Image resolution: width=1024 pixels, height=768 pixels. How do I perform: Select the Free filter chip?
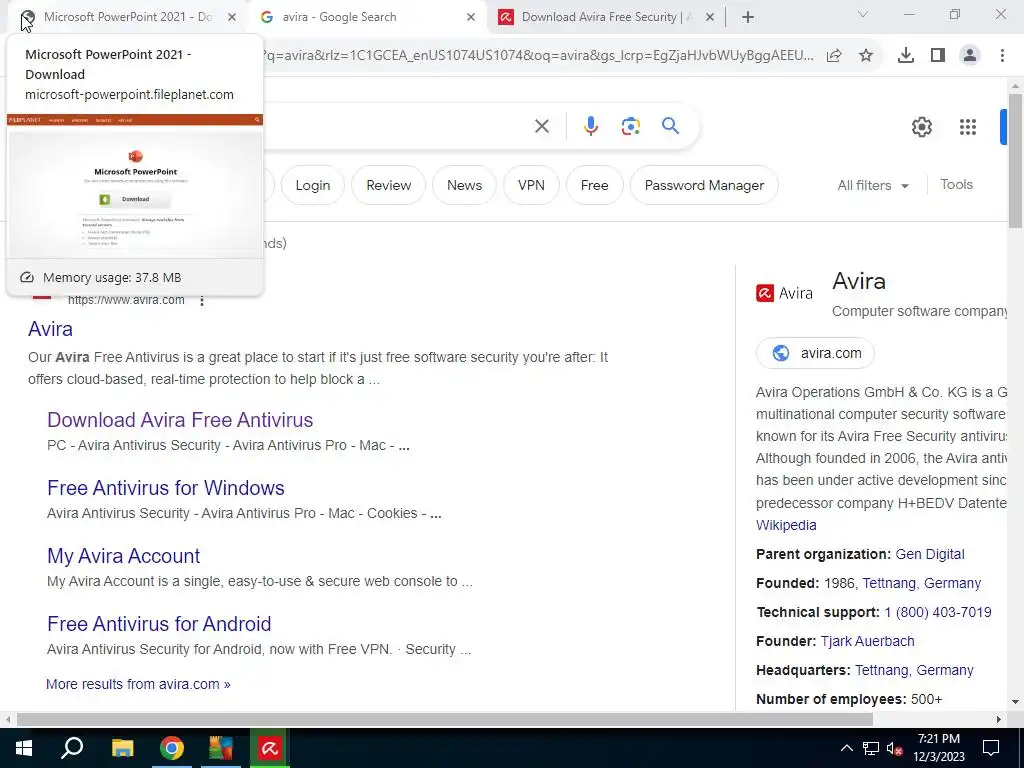594,185
